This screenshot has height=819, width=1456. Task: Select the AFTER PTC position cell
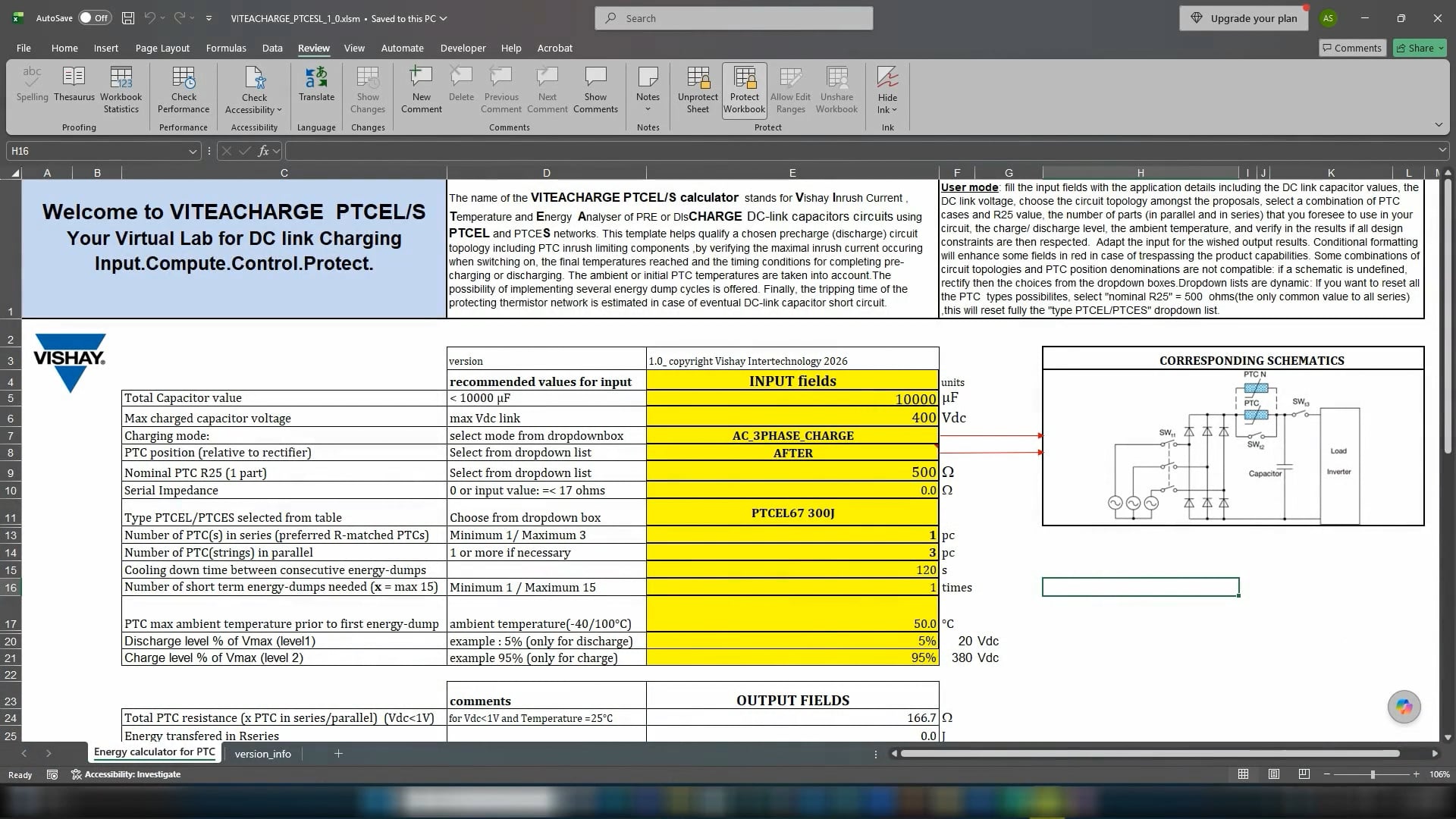[x=792, y=453]
